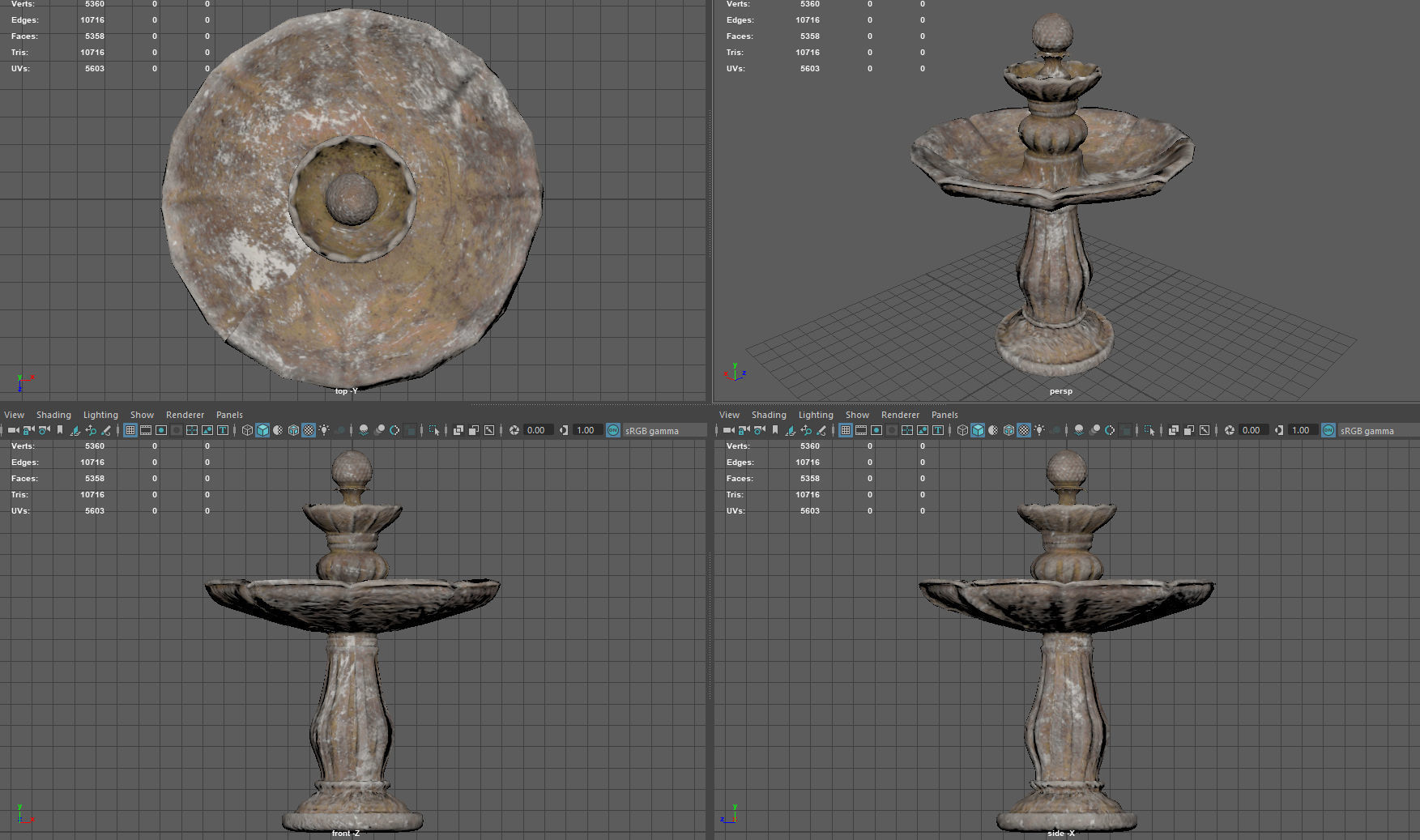Toggle View Transform ON button in side panel
Image resolution: width=1420 pixels, height=840 pixels.
tap(1328, 430)
